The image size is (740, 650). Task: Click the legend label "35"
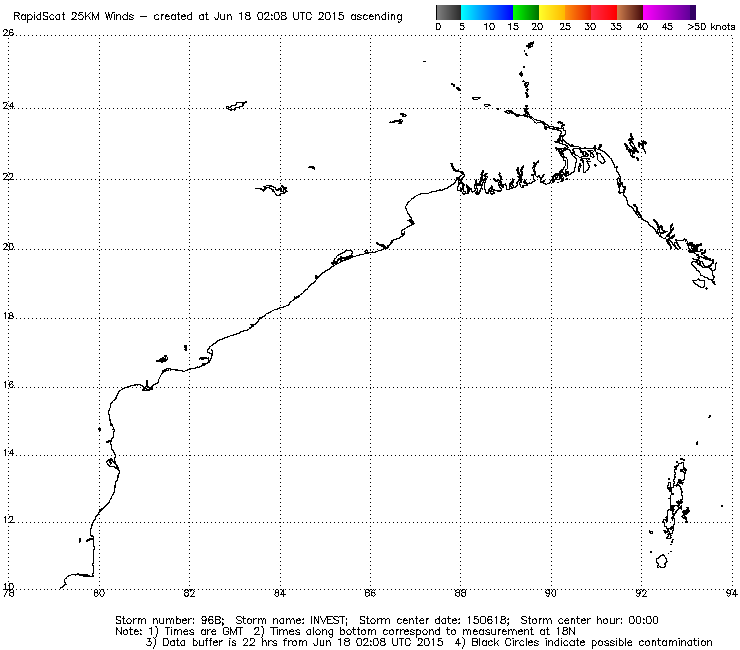[x=616, y=27]
